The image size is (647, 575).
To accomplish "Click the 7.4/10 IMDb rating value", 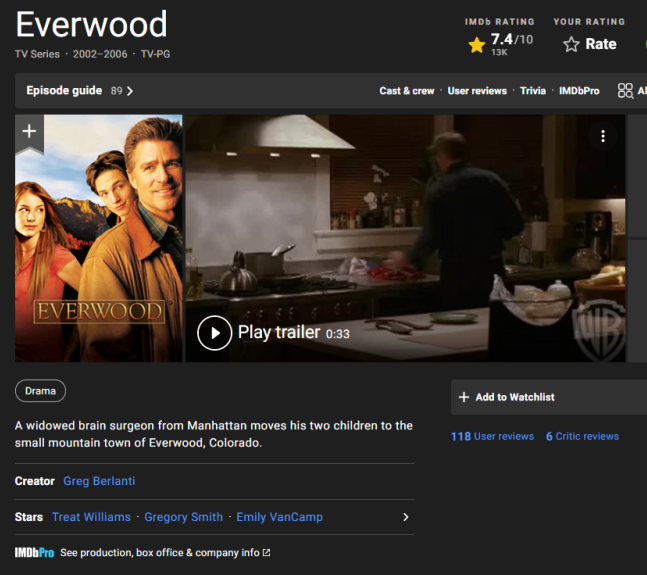I will pyautogui.click(x=512, y=39).
